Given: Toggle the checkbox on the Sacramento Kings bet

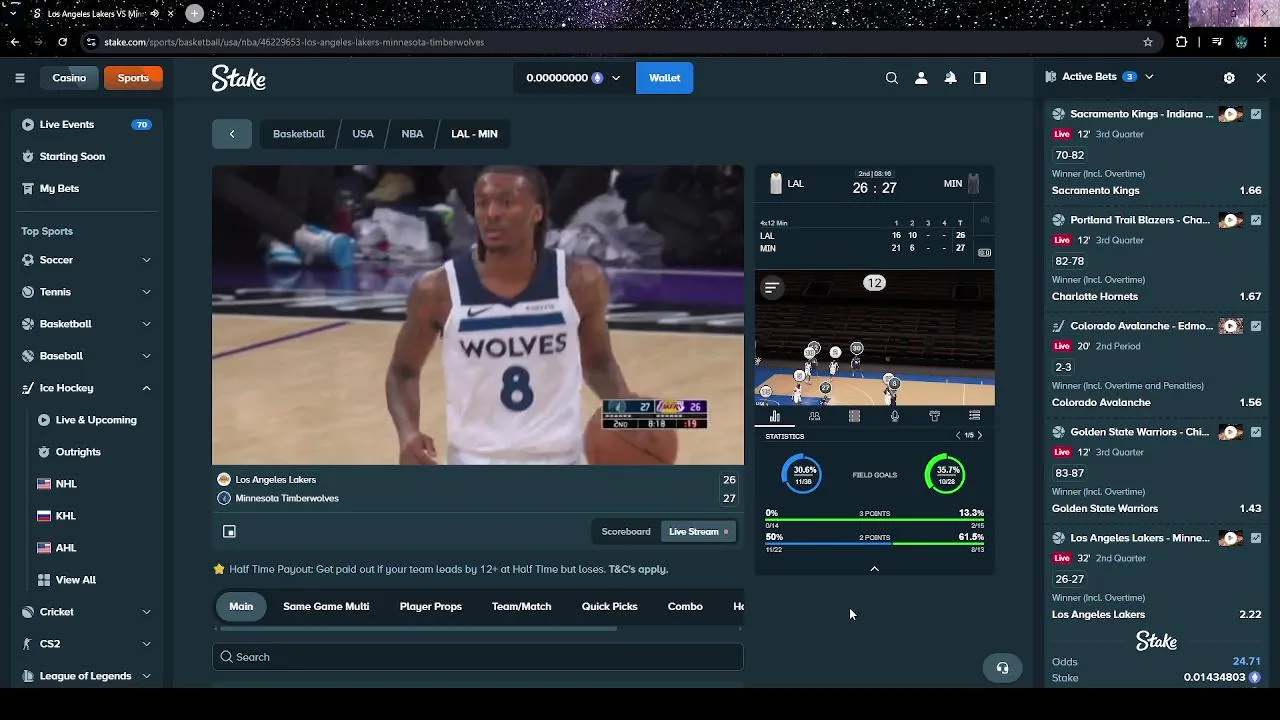Looking at the screenshot, I should [x=1256, y=114].
